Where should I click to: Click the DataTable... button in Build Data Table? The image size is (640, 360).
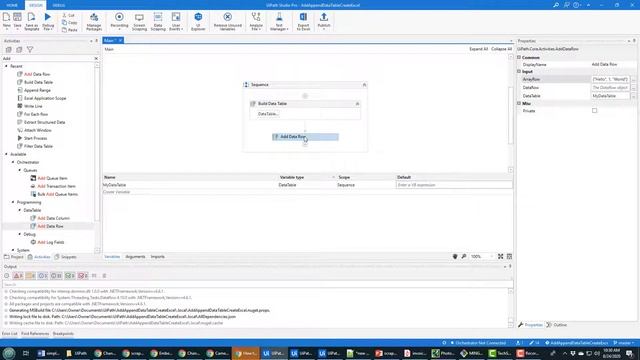[x=268, y=114]
